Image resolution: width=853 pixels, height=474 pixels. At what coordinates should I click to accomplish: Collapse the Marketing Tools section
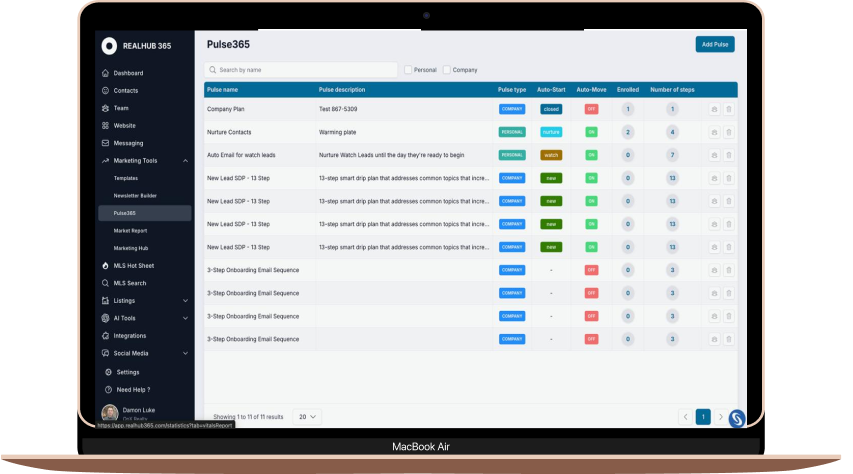pos(185,160)
